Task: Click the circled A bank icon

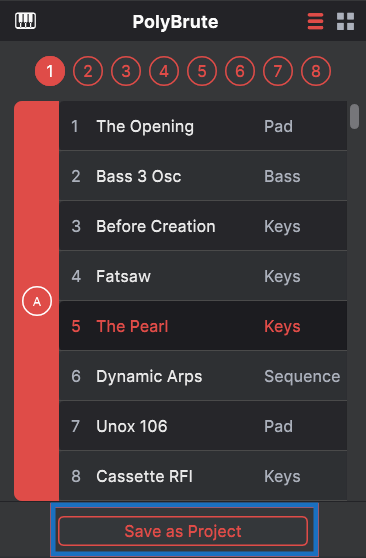Action: pyautogui.click(x=37, y=301)
